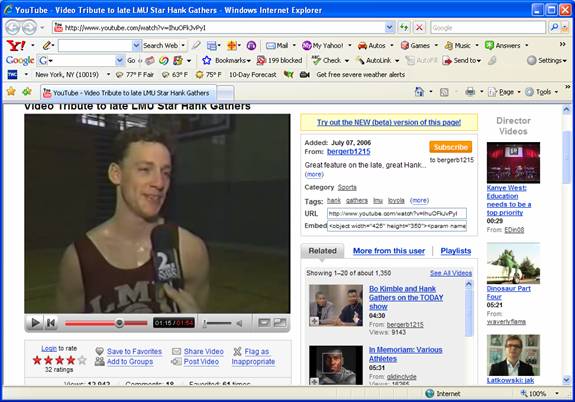Rate video with the fifth star
This screenshot has height=402, width=575.
coord(82,360)
